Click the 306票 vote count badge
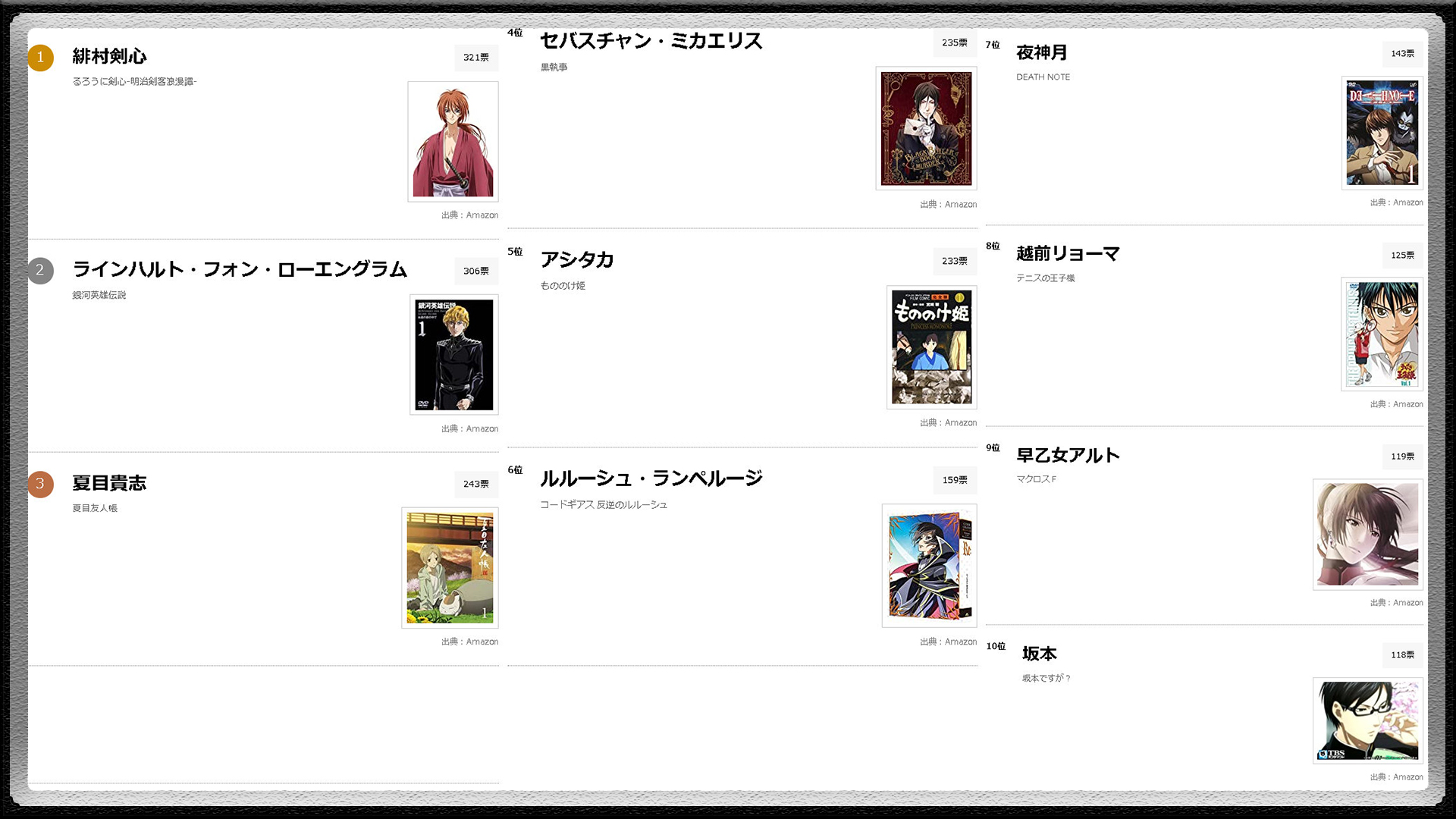The width and height of the screenshot is (1456, 819). coord(476,271)
